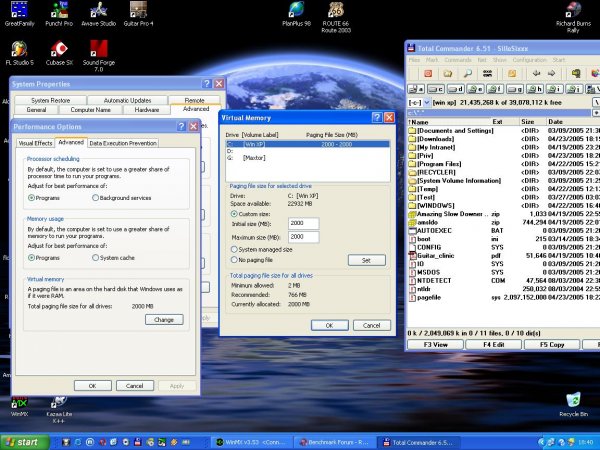600x450 pixels.
Task: Open the System Restore tab in System Properties
Action: [51, 100]
